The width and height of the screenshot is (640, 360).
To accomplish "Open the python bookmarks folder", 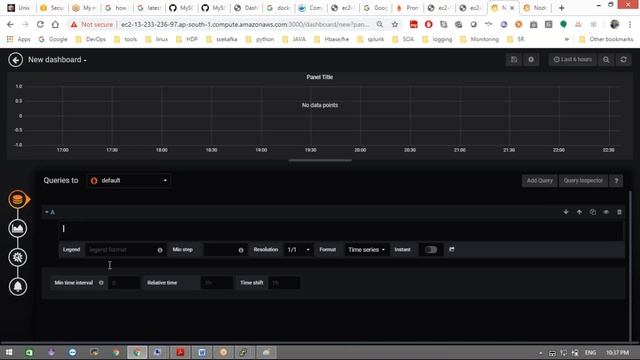I will 260,39.
